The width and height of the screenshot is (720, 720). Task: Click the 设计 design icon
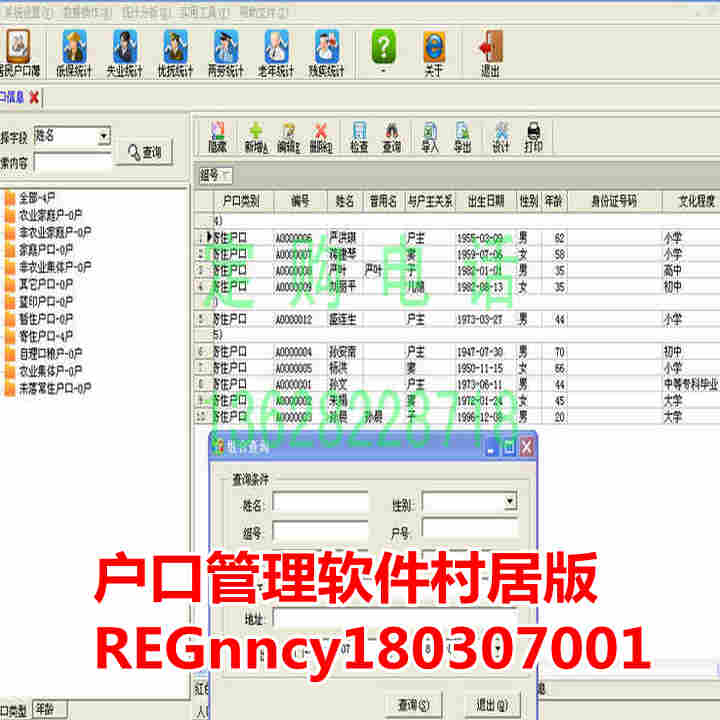click(501, 137)
